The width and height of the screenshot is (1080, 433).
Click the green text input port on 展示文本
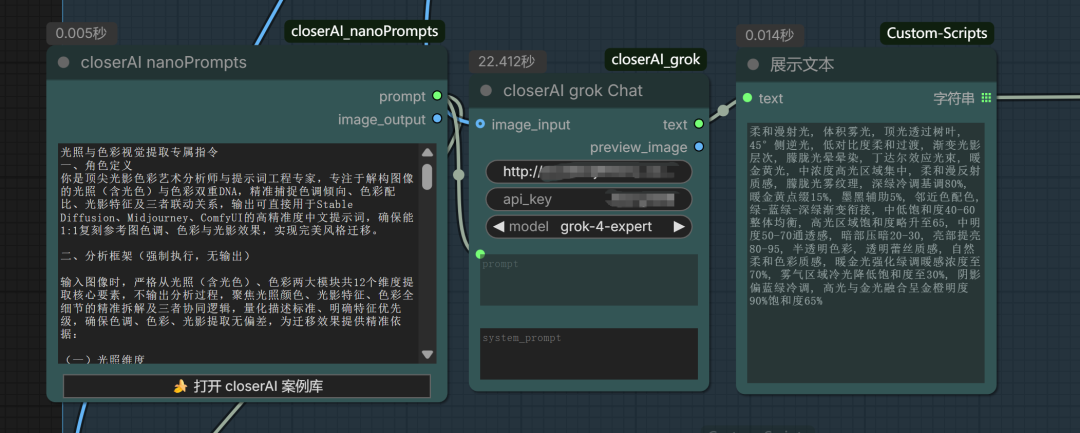point(747,98)
